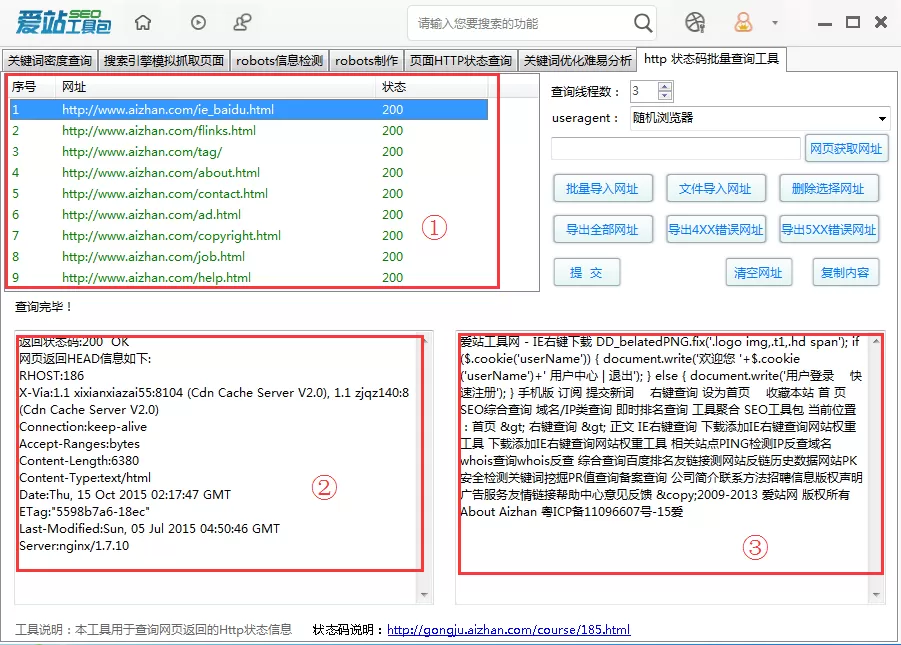Select row with help.html URL
The height and width of the screenshot is (645, 901).
[x=249, y=278]
